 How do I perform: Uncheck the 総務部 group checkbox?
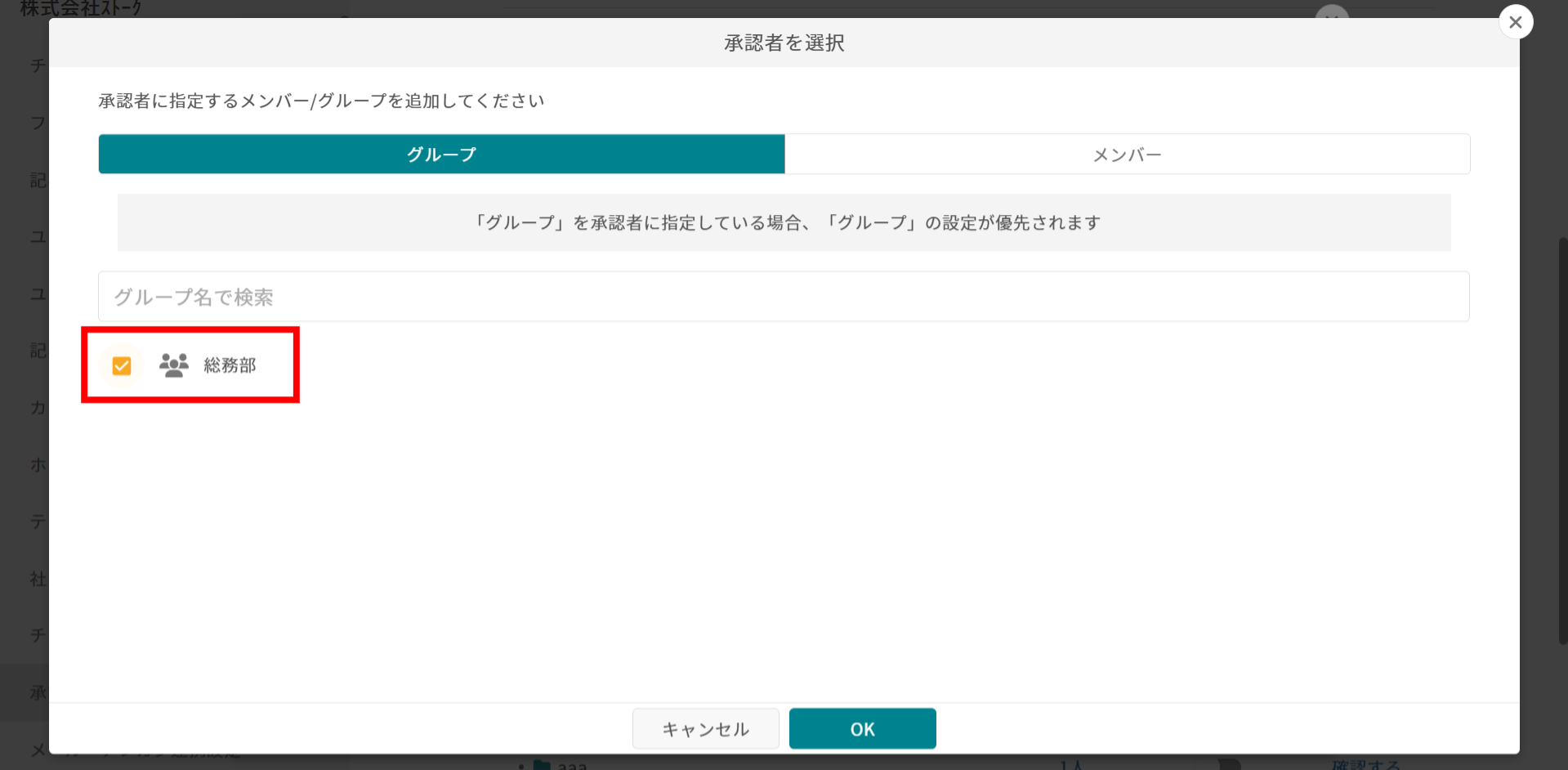122,365
